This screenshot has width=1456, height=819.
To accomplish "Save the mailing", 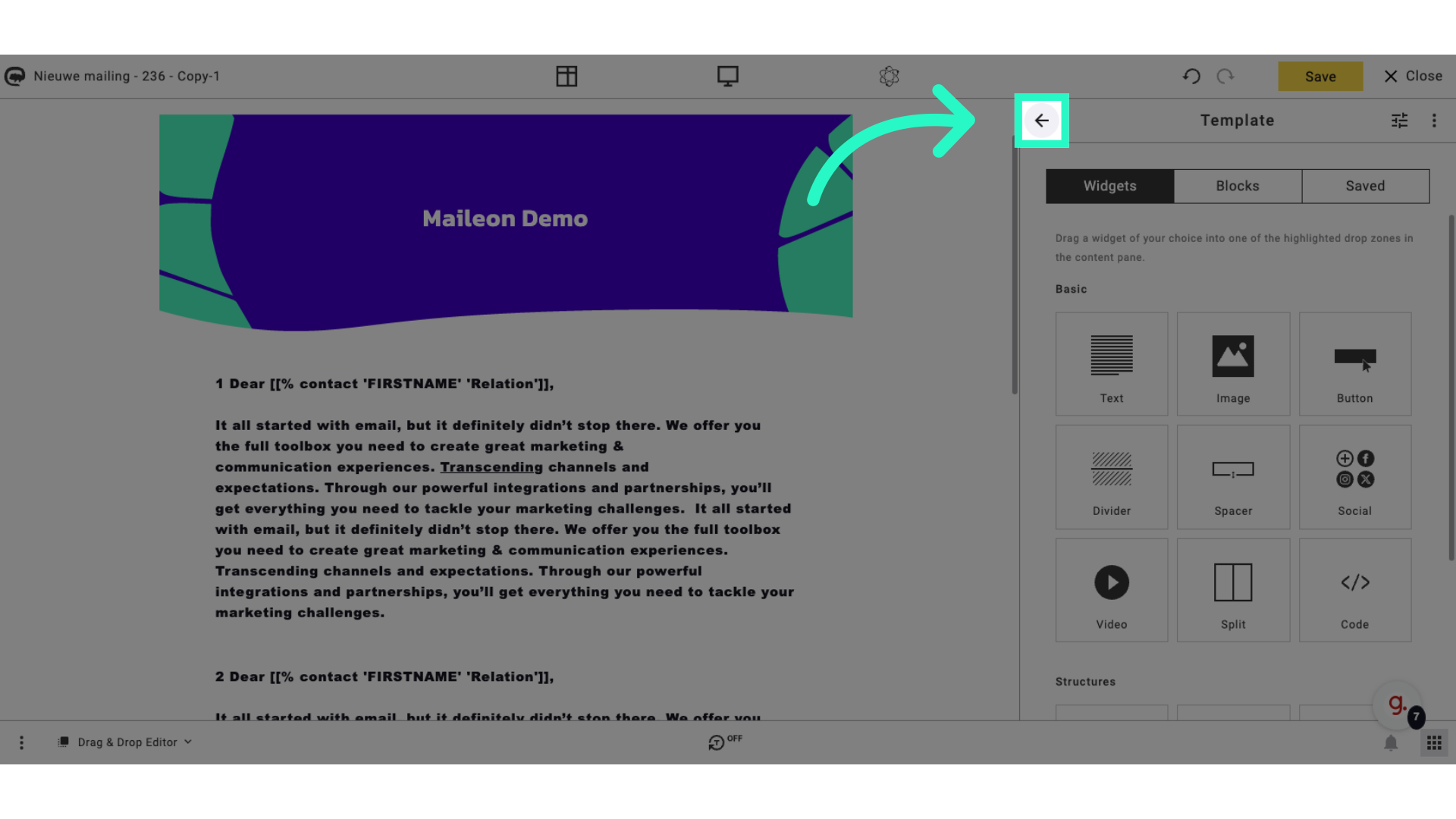I will 1320,77.
